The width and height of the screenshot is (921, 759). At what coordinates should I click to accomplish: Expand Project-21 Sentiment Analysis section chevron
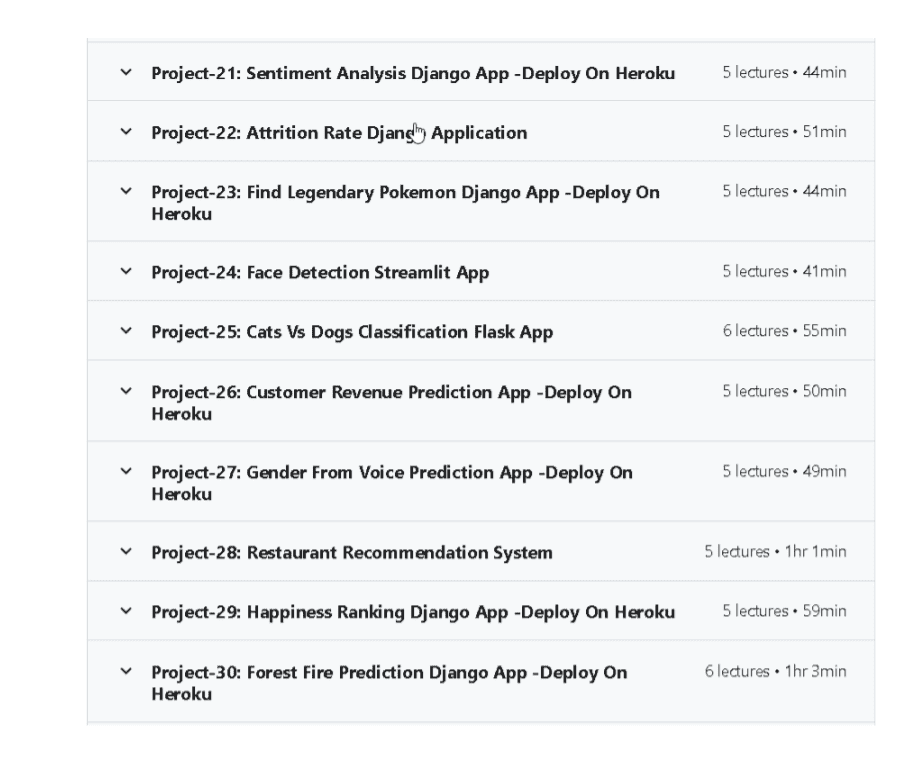click(x=126, y=72)
